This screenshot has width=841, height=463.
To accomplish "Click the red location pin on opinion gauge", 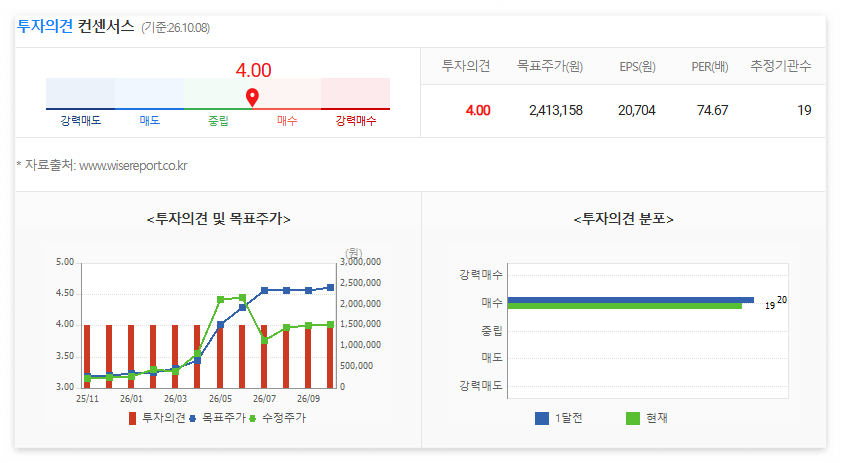I will tap(252, 98).
